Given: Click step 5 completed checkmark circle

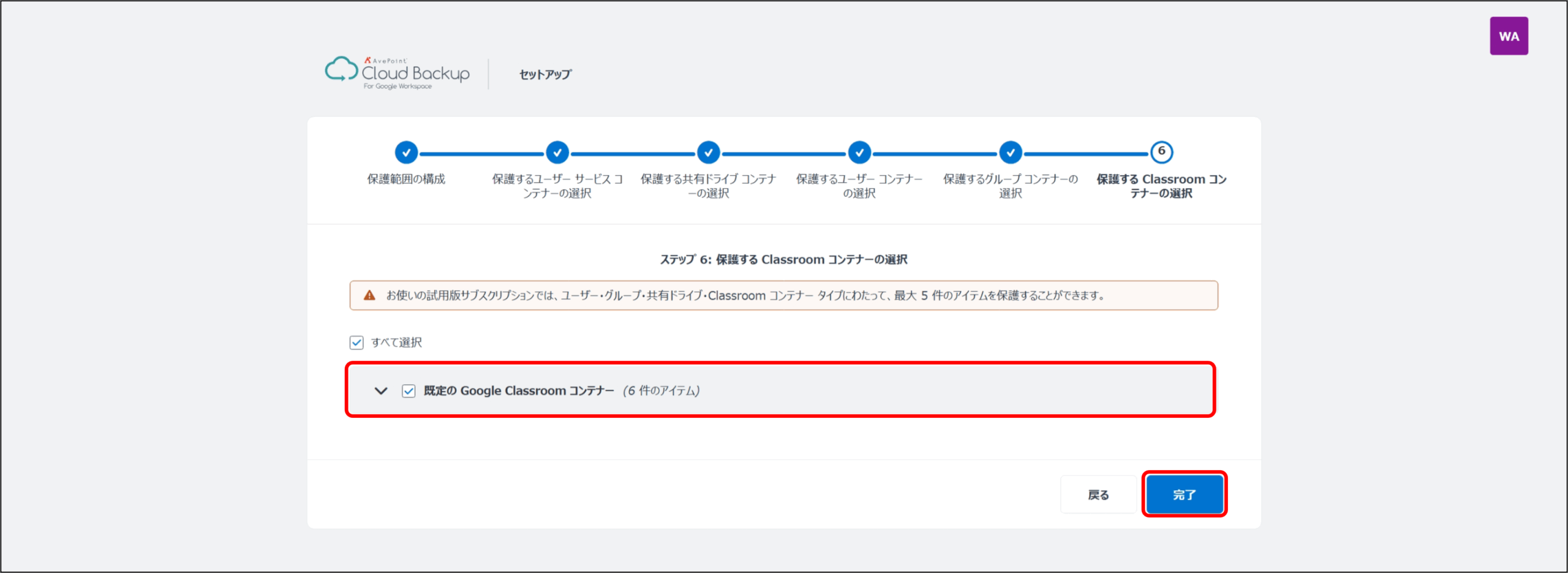Looking at the screenshot, I should (1010, 153).
